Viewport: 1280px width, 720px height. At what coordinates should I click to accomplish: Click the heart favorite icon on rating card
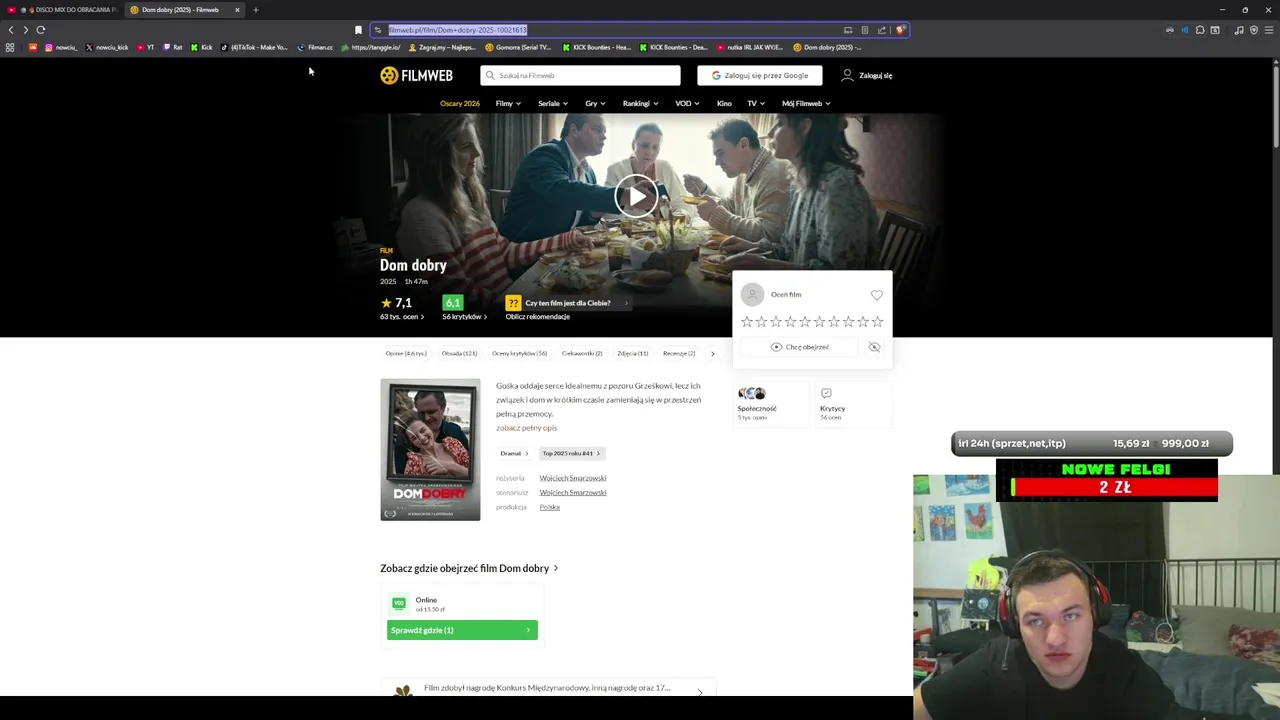pyautogui.click(x=877, y=295)
